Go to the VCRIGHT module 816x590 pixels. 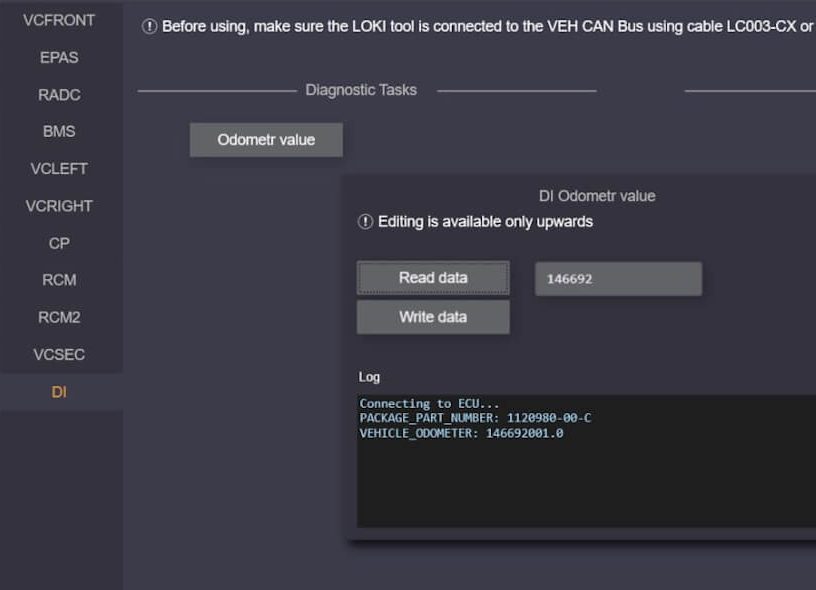click(59, 205)
